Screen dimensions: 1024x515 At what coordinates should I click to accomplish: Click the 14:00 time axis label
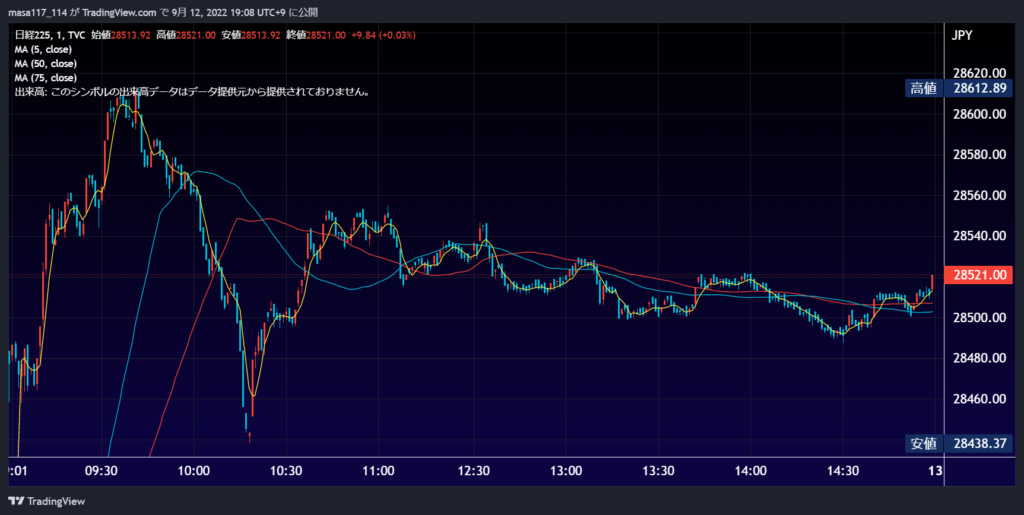[750, 471]
